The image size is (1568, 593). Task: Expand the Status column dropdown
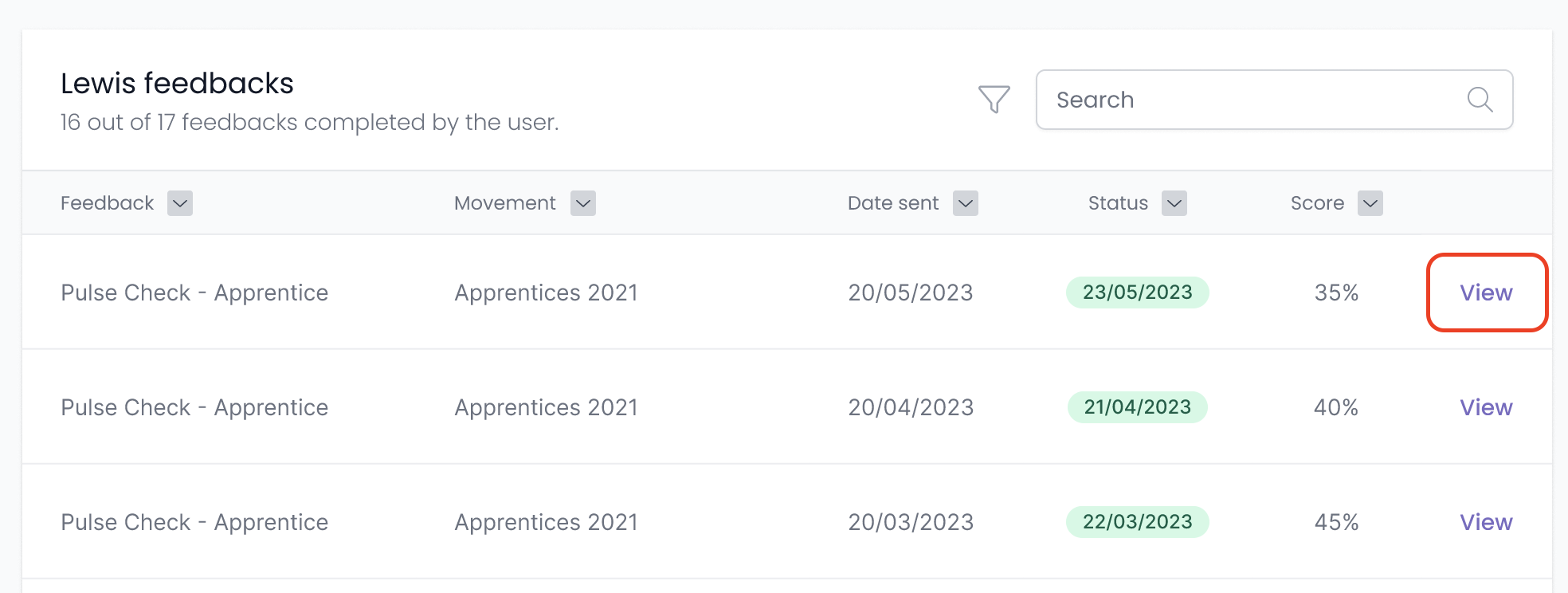1174,203
